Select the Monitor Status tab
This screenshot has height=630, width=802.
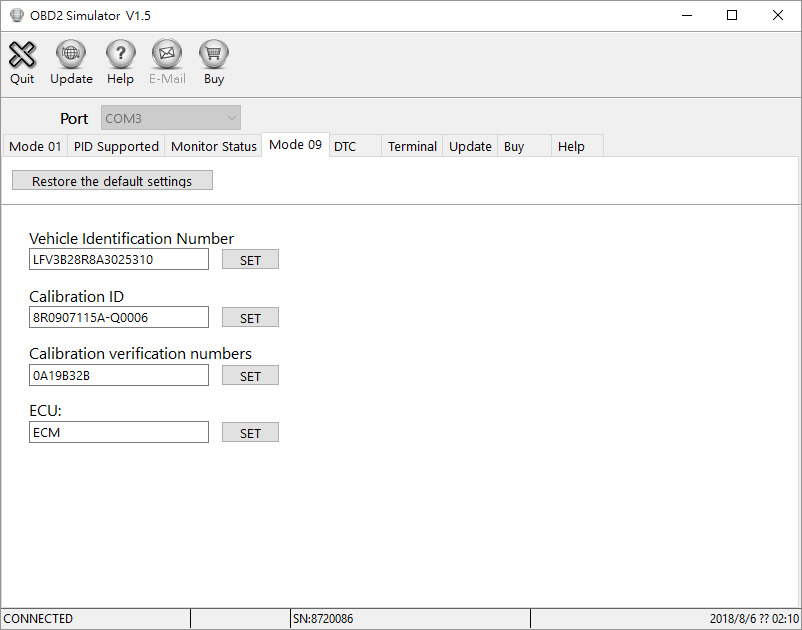tap(213, 146)
